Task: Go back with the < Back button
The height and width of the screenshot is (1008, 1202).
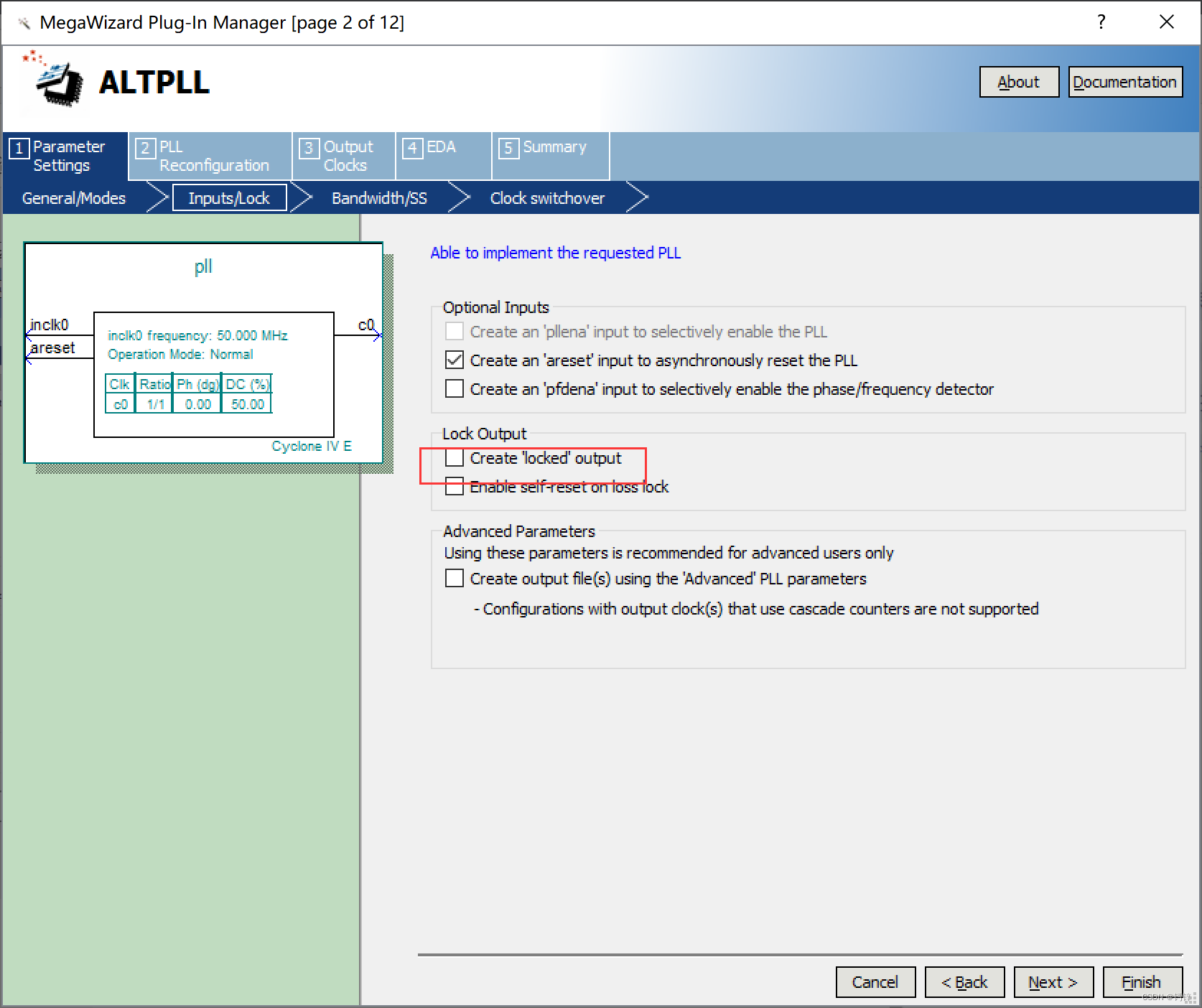Action: coord(964,982)
